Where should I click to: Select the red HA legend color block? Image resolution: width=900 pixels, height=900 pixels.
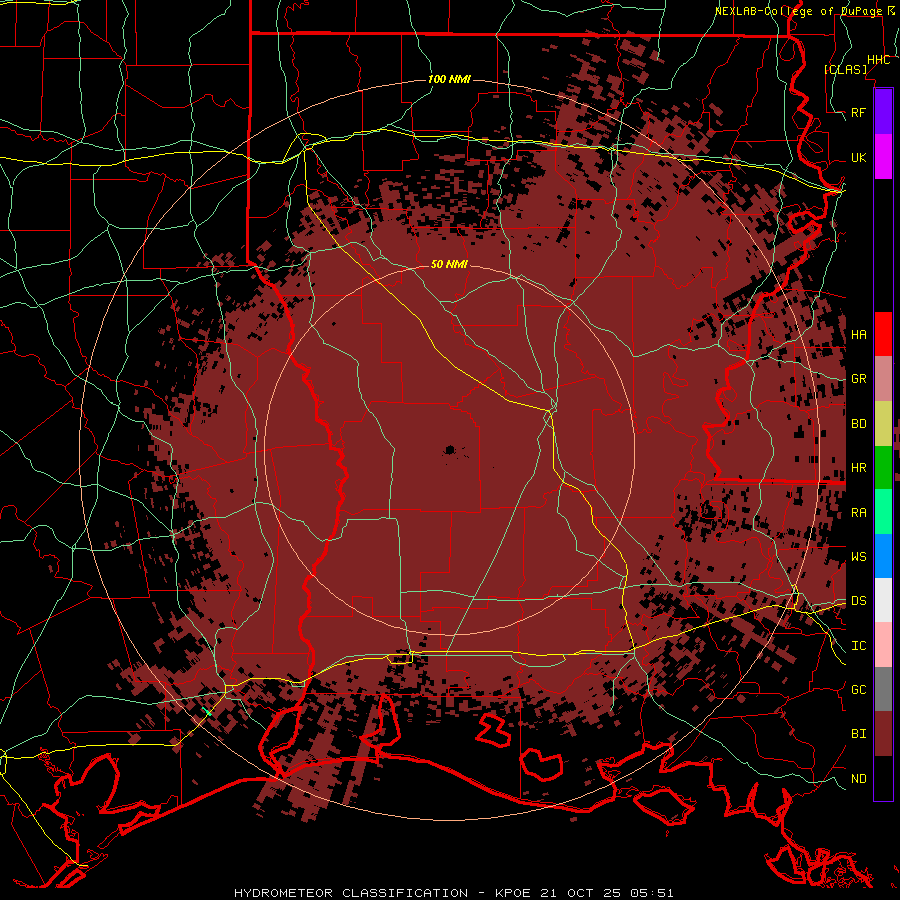click(x=883, y=333)
